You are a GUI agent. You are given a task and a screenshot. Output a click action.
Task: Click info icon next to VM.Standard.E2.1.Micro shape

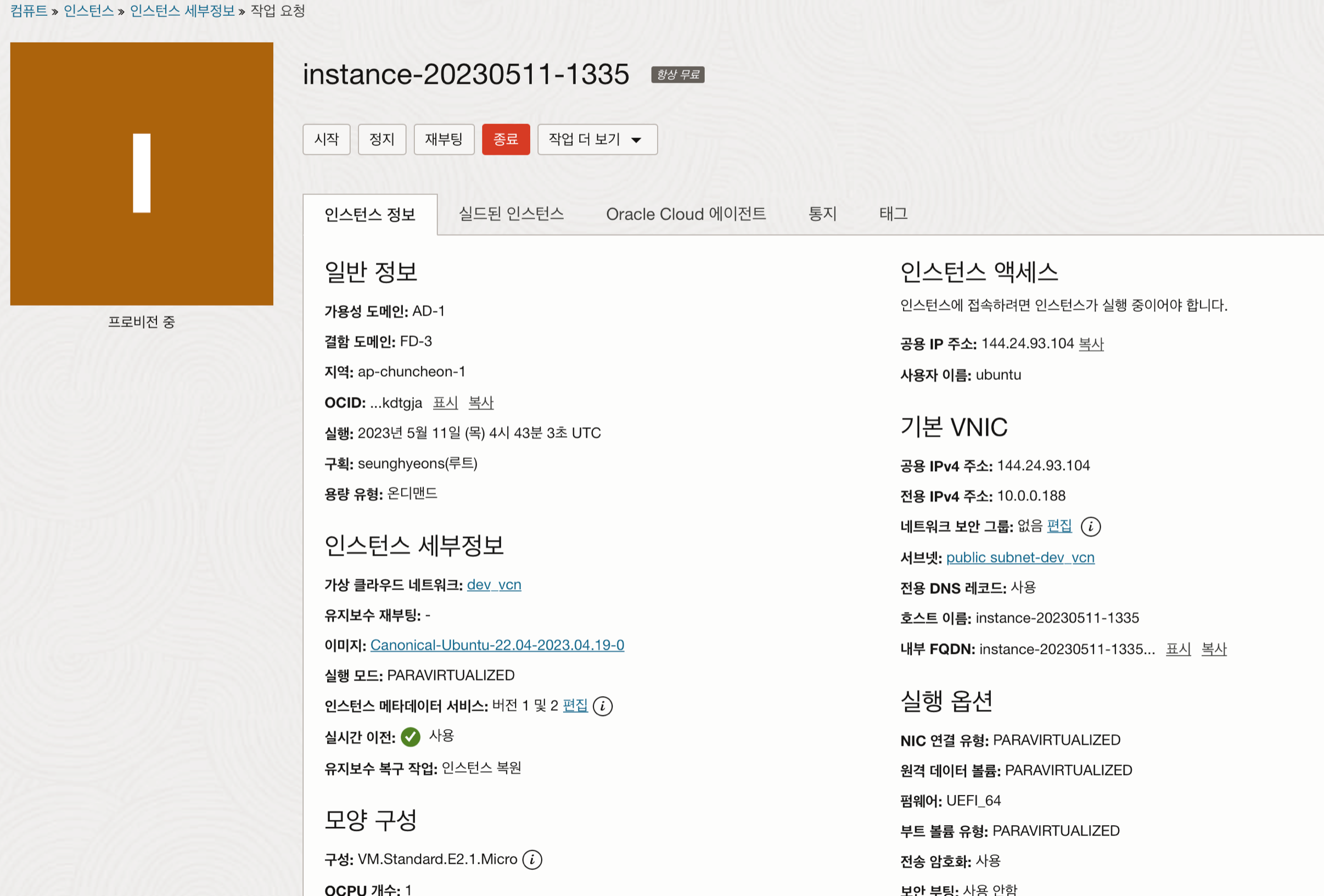pyautogui.click(x=532, y=859)
